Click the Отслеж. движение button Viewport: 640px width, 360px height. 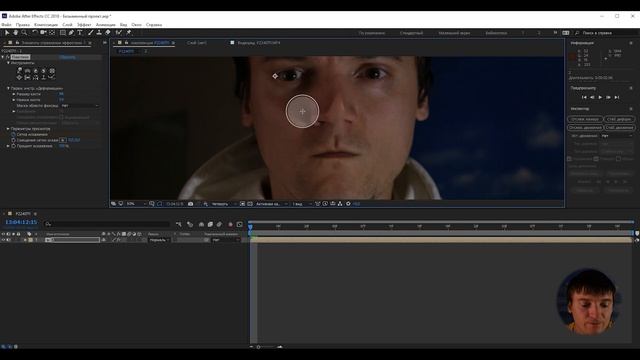pyautogui.click(x=585, y=127)
